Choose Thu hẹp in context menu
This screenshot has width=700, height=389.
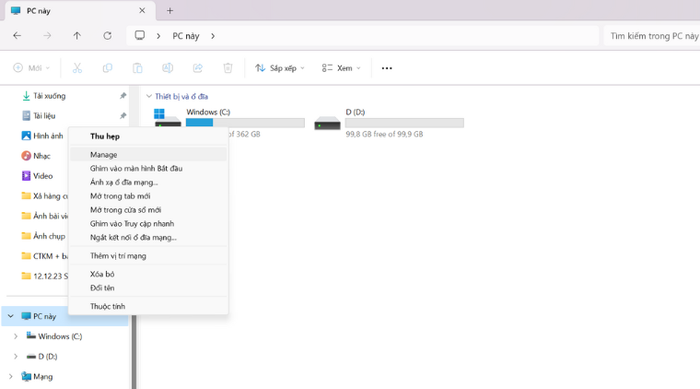coord(148,136)
